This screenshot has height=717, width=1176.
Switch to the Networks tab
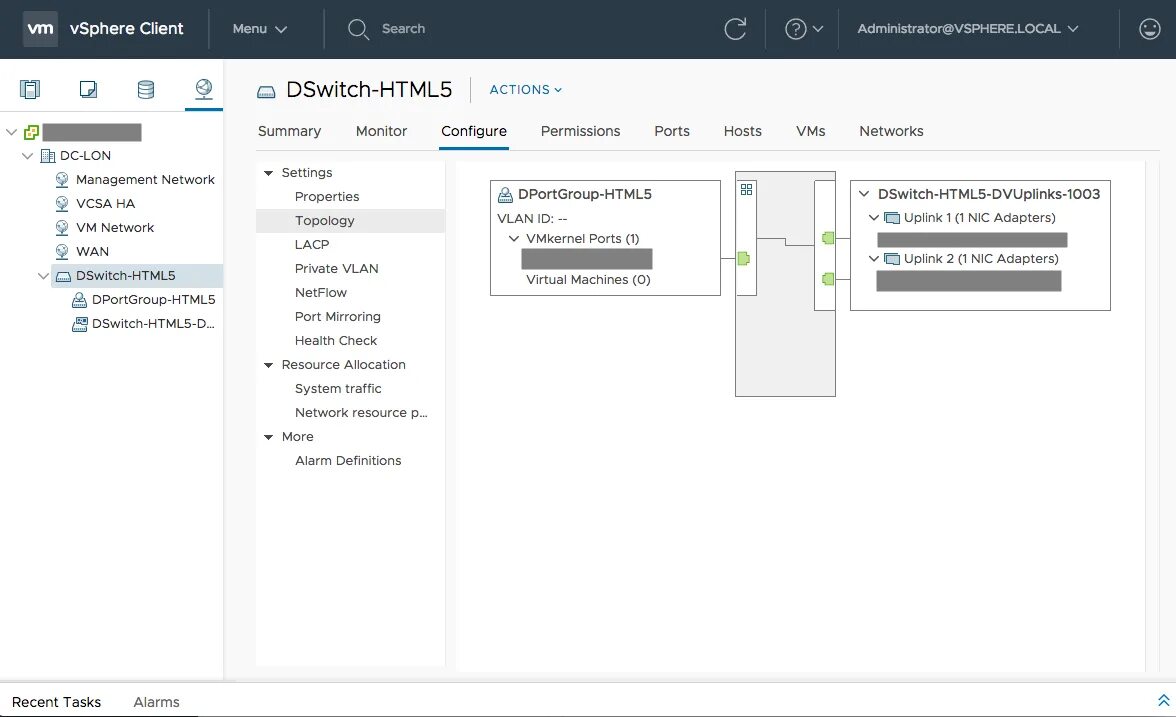(891, 131)
